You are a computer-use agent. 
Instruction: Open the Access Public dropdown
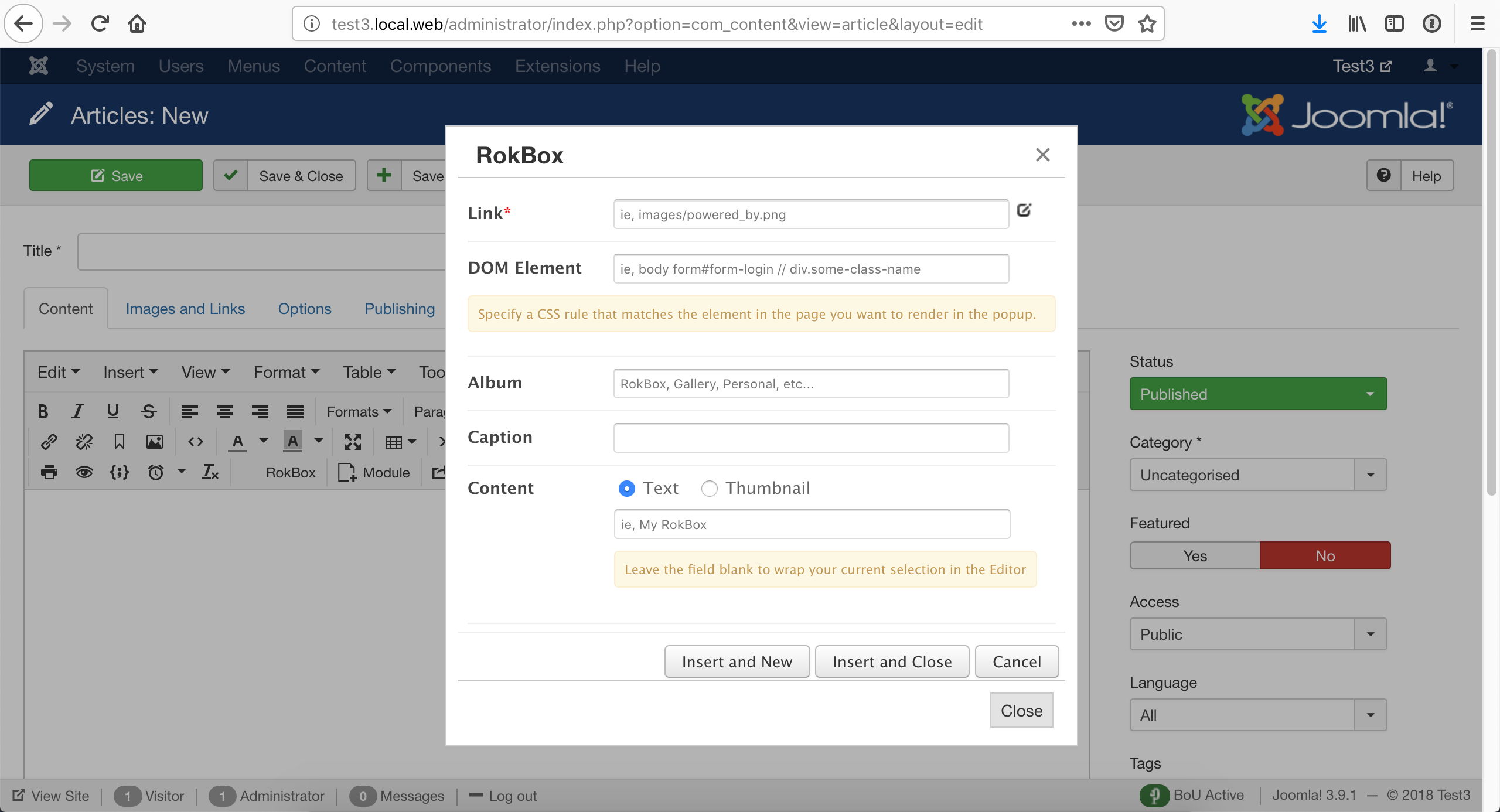(1258, 634)
